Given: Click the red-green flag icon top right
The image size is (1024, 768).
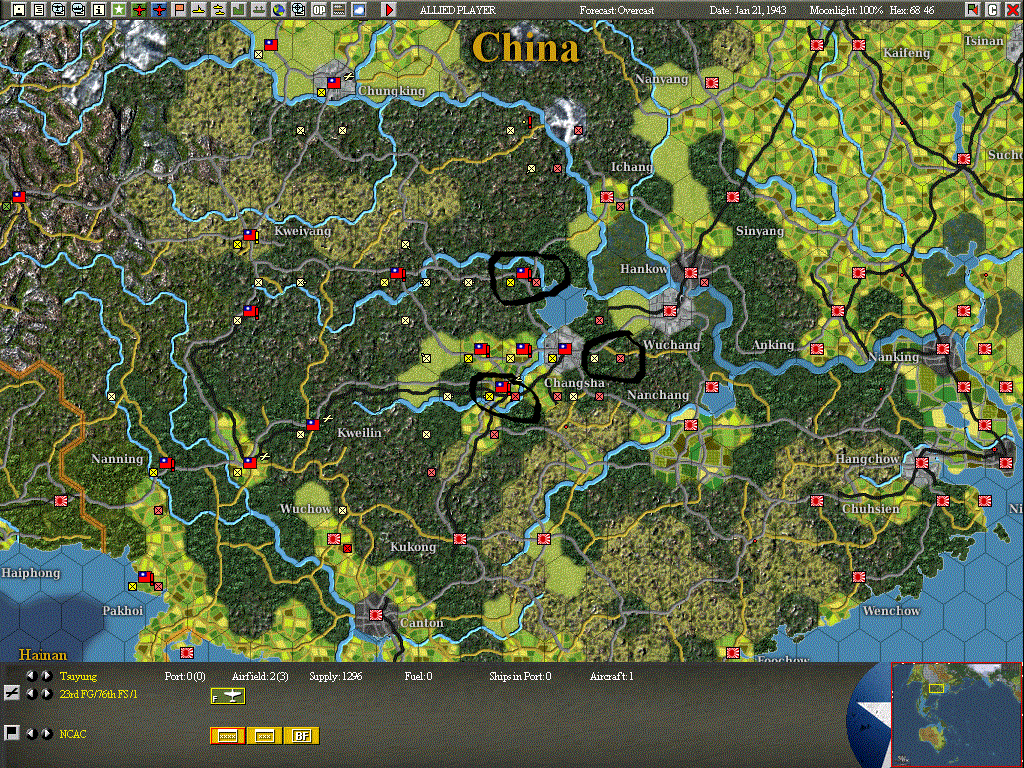Looking at the screenshot, I should pyautogui.click(x=973, y=9).
